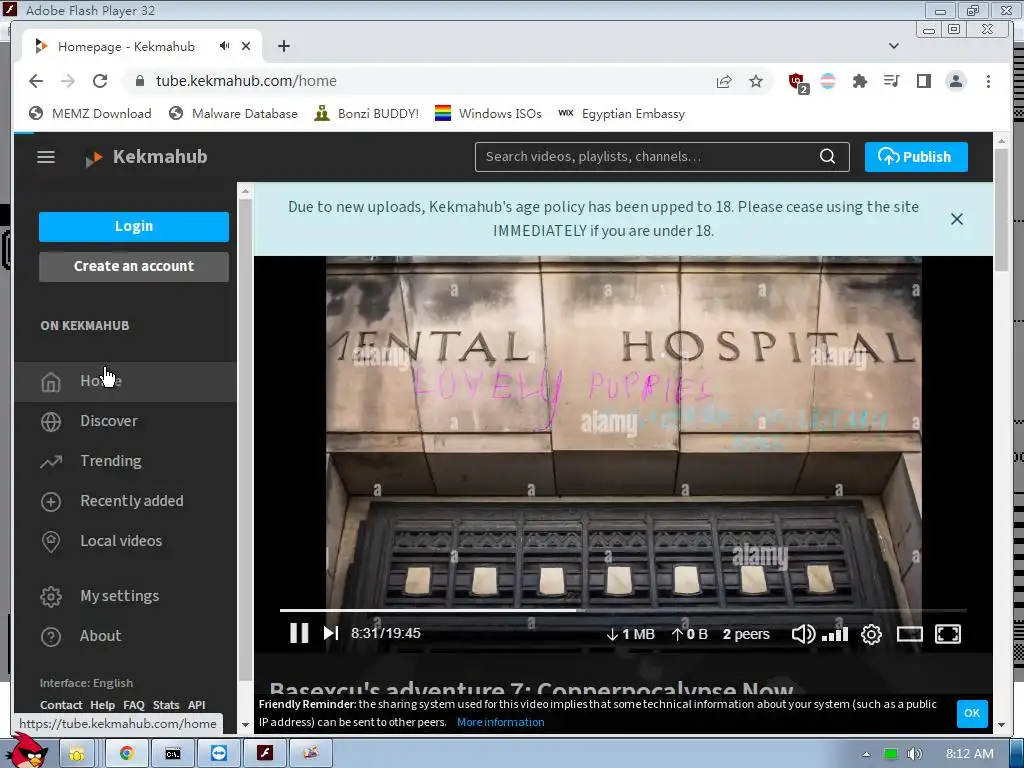This screenshot has height=768, width=1024.
Task: Toggle theater mode in the player
Action: (x=910, y=634)
